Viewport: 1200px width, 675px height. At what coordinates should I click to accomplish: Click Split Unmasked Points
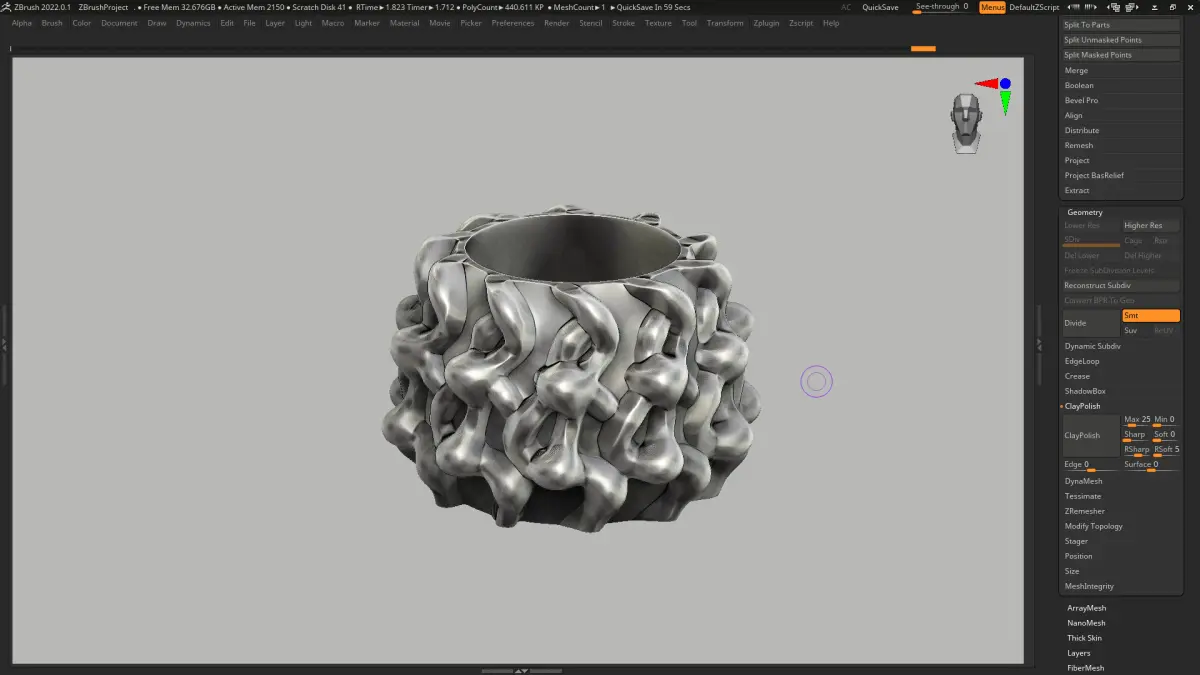pos(1121,40)
